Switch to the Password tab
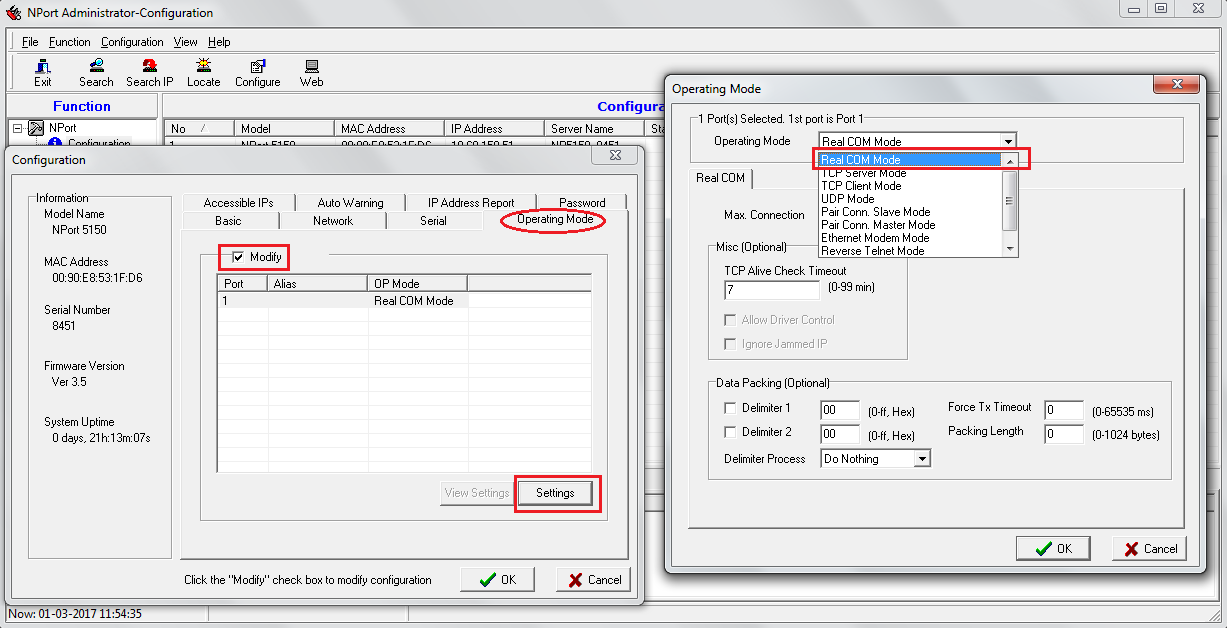The image size is (1227, 628). pos(582,203)
